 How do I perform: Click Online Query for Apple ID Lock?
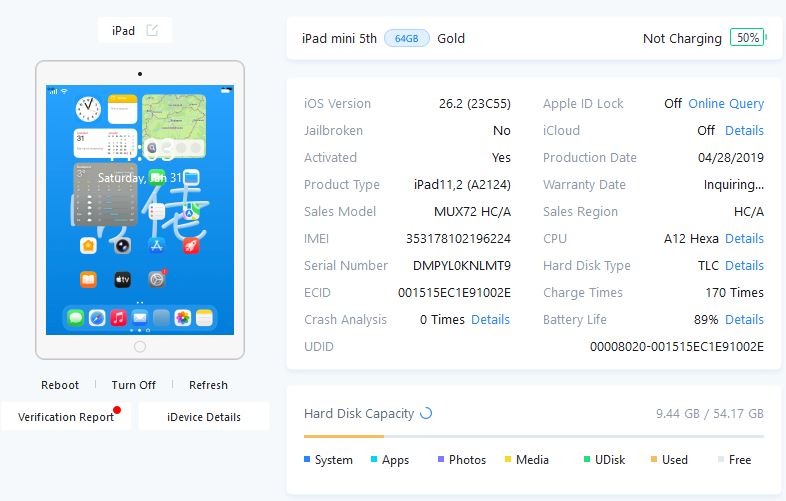(x=726, y=104)
